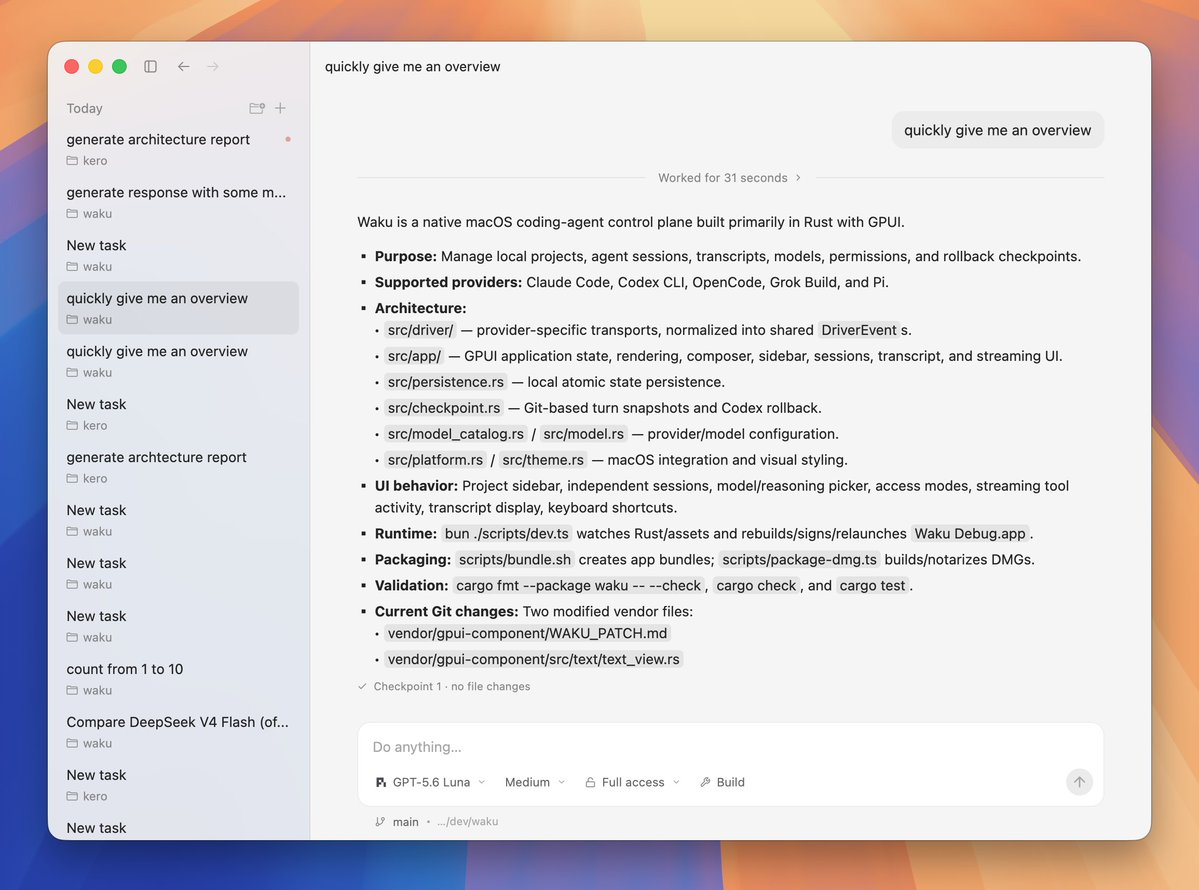Screen dimensions: 1199x890
Task: Open the GPT-5.6 Luna model dropdown
Action: [431, 782]
